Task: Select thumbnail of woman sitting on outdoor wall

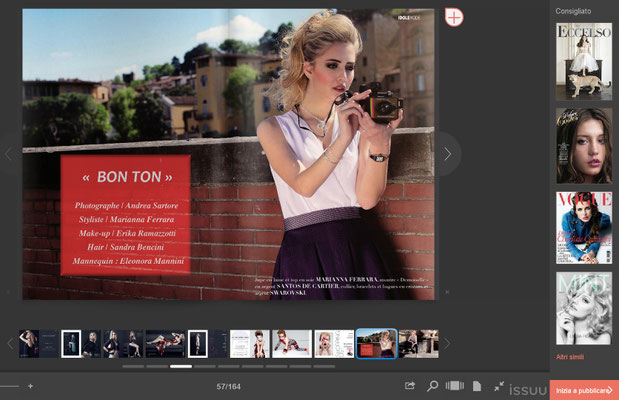Action: [x=418, y=344]
